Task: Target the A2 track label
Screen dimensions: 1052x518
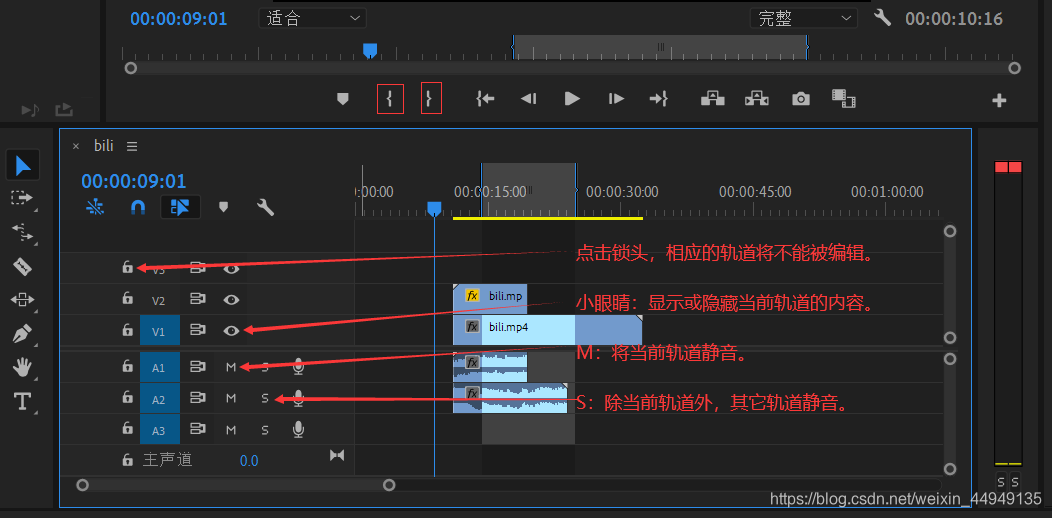Action: pos(160,399)
